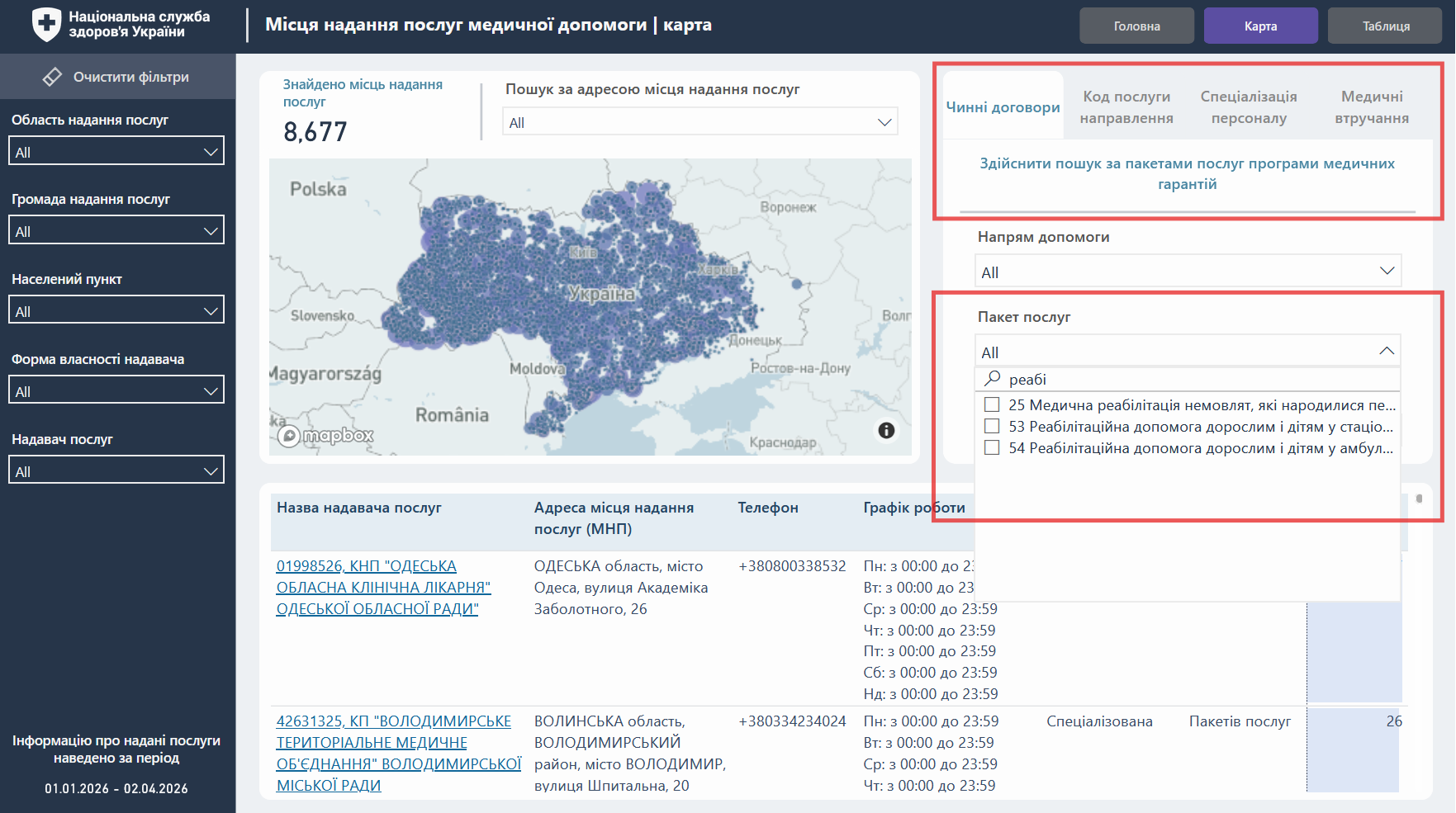The image size is (1456, 813).
Task: Open the Володимирське ТМО provider link
Action: (x=399, y=754)
